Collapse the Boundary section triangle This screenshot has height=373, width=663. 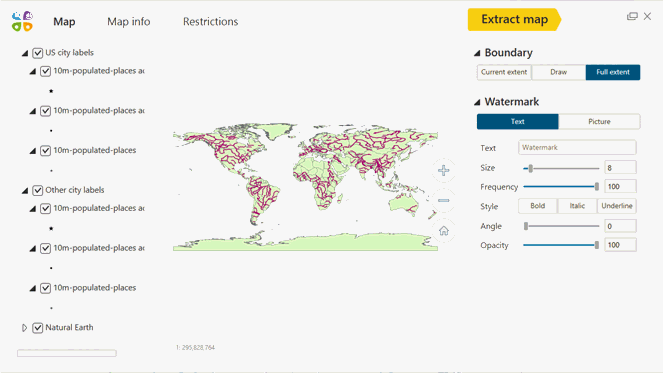click(x=477, y=53)
